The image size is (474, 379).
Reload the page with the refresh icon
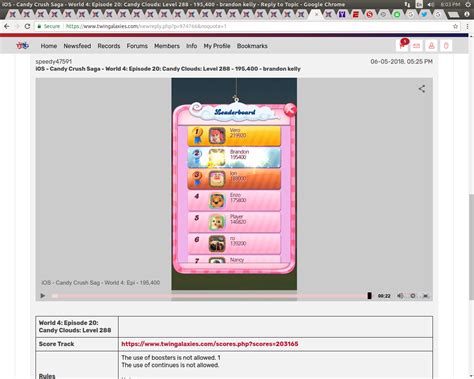click(27, 26)
